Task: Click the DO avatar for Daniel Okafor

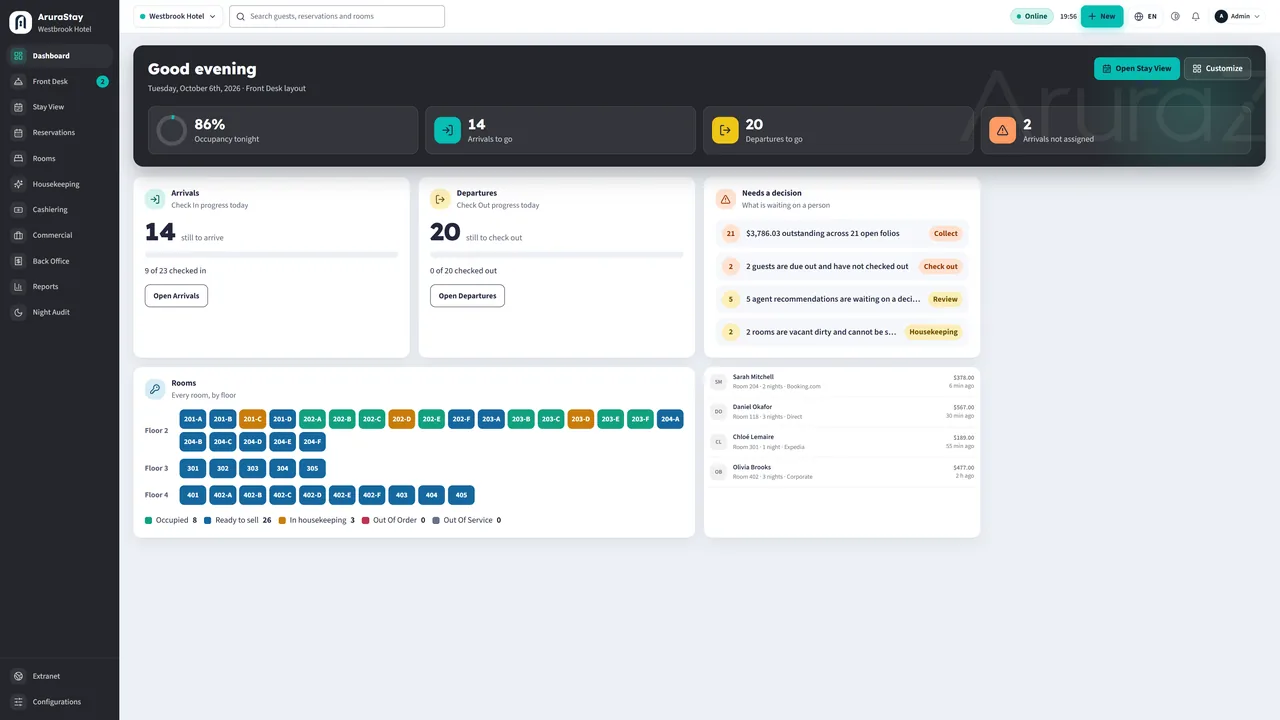Action: [718, 412]
